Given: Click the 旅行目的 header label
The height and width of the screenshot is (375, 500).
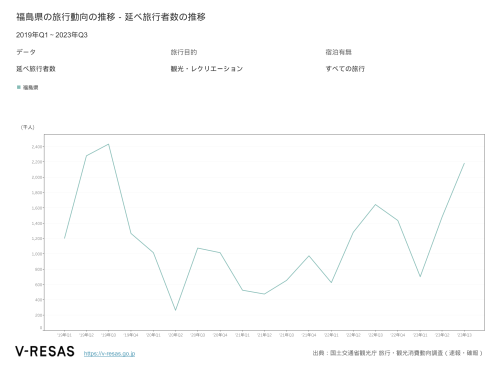Looking at the screenshot, I should tap(184, 52).
